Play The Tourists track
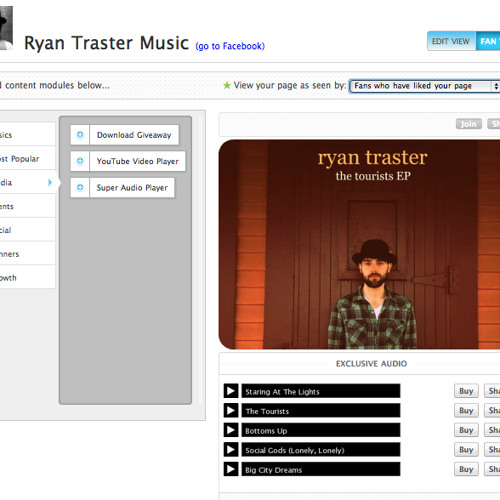 231,410
